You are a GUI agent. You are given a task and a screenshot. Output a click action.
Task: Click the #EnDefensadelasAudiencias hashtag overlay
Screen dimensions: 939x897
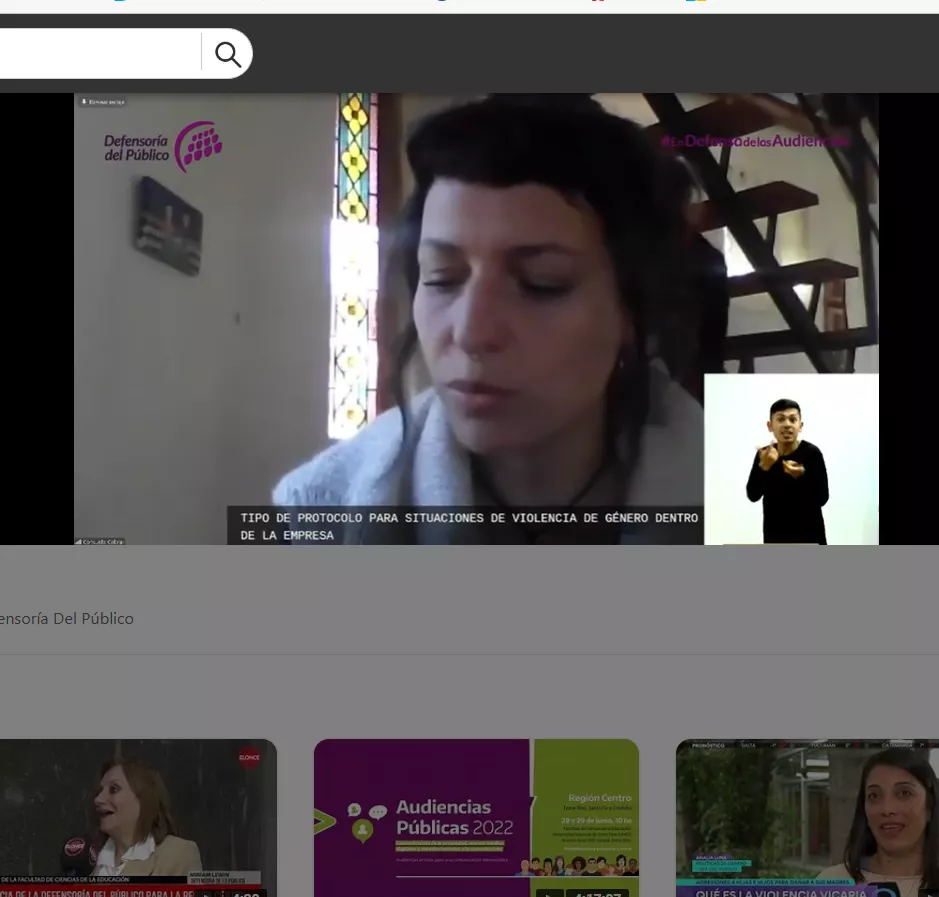(755, 141)
